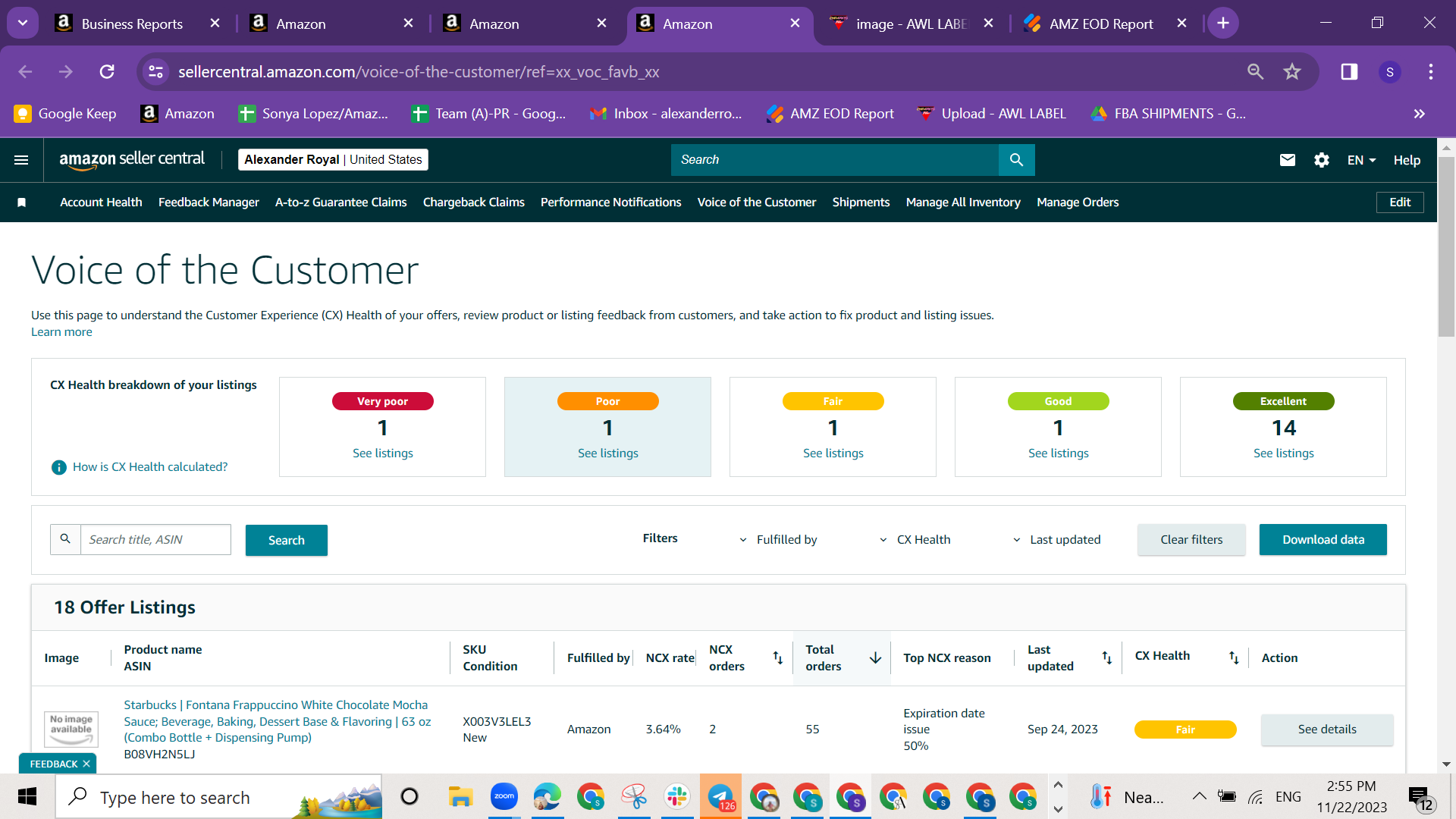1456x819 pixels.
Task: Sort by Last updated arrows icon
Action: point(1107,658)
